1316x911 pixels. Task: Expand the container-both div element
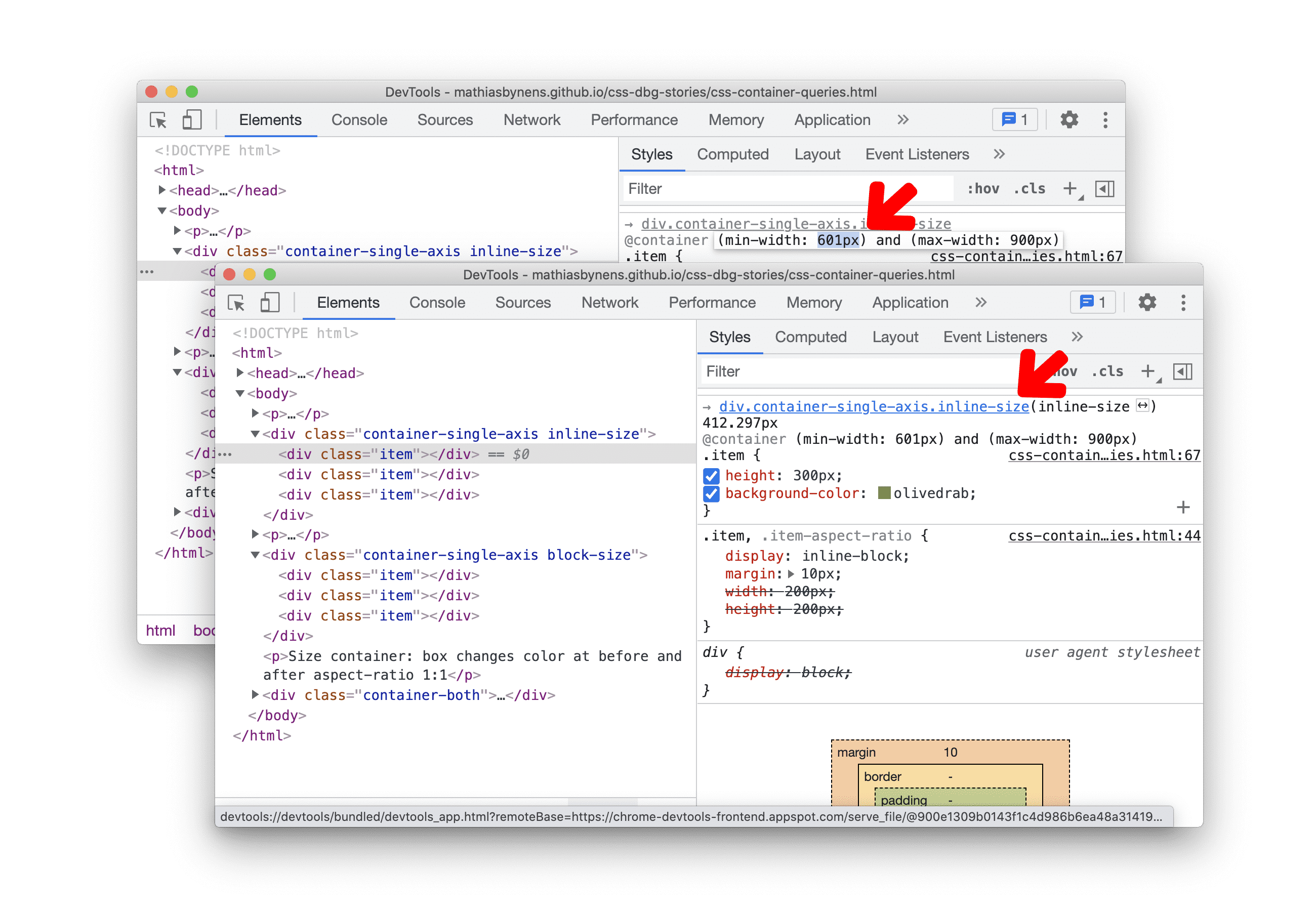[249, 697]
